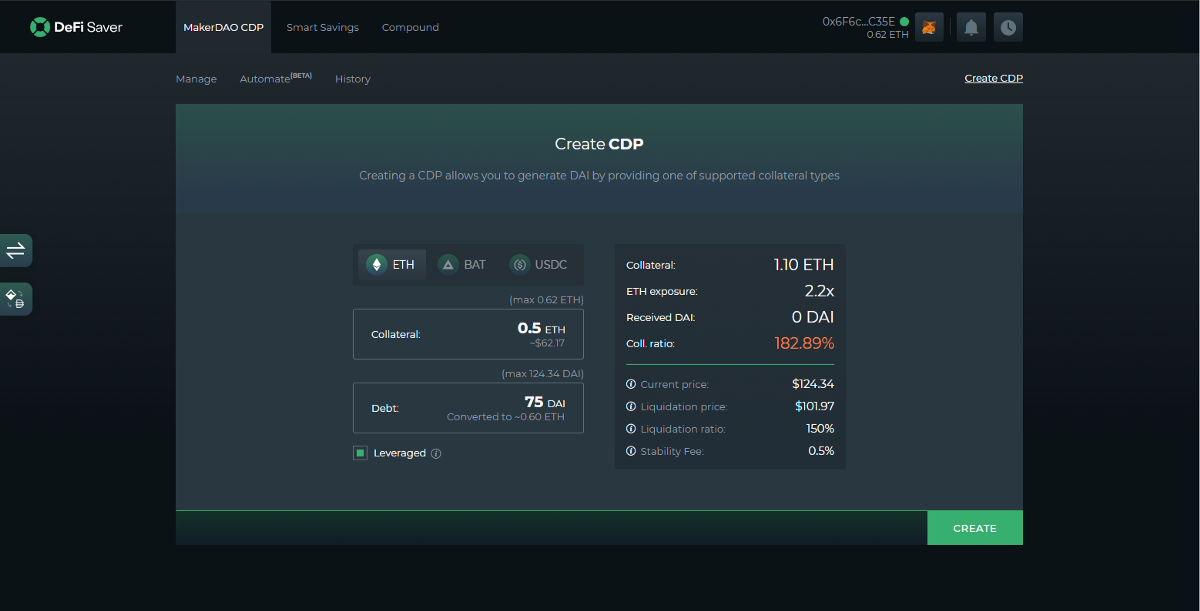Click the 2.2x ETH exposure value
The height and width of the screenshot is (611, 1200).
tap(819, 291)
